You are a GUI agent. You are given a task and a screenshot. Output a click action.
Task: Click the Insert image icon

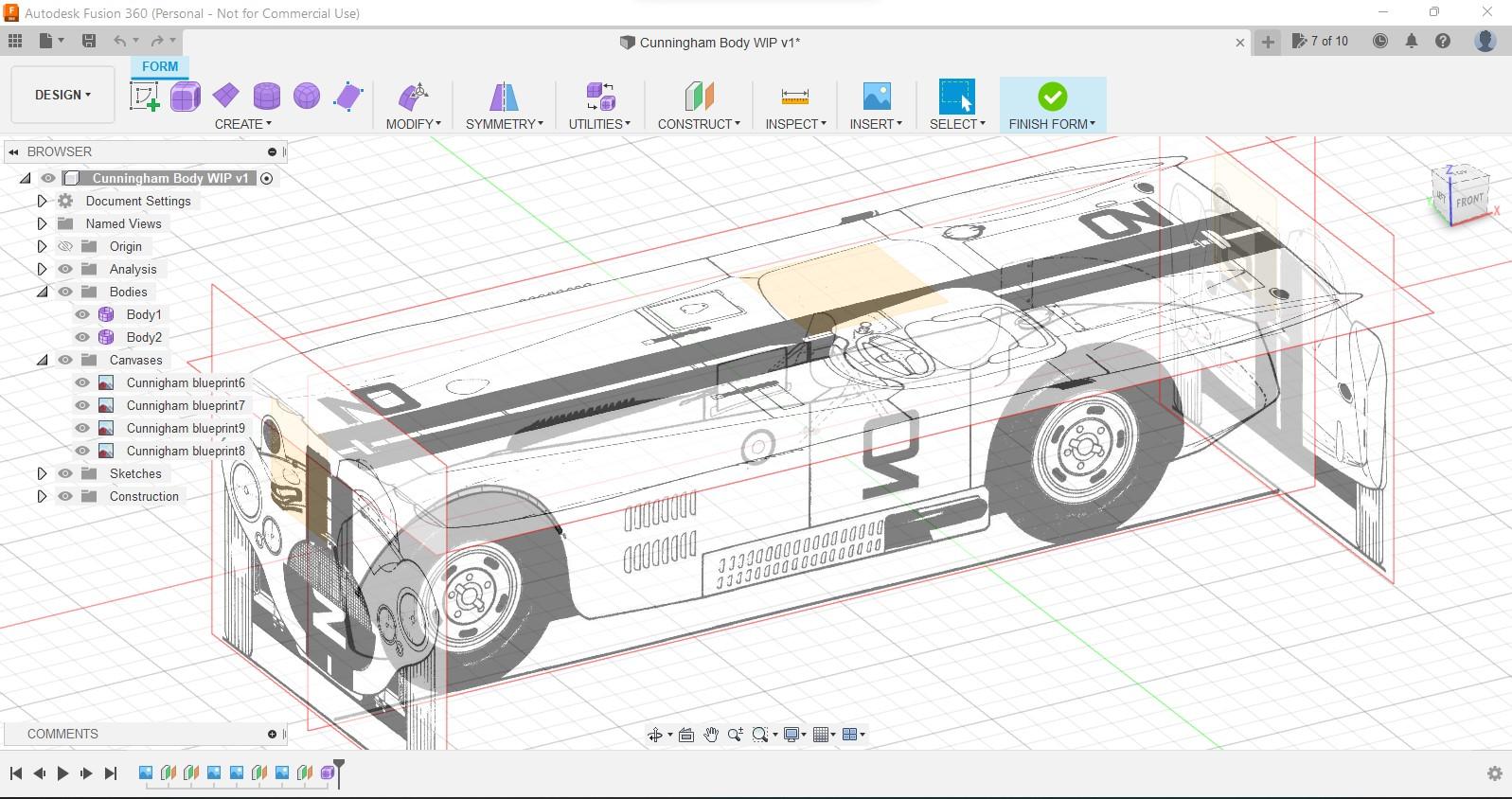(877, 96)
